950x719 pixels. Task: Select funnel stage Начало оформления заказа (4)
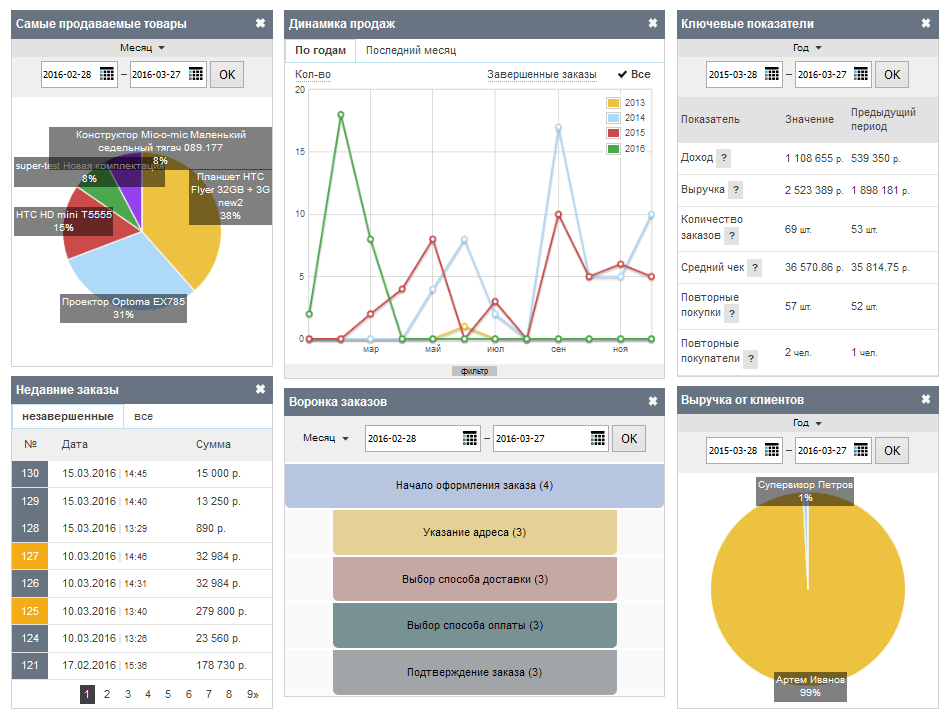[x=474, y=485]
